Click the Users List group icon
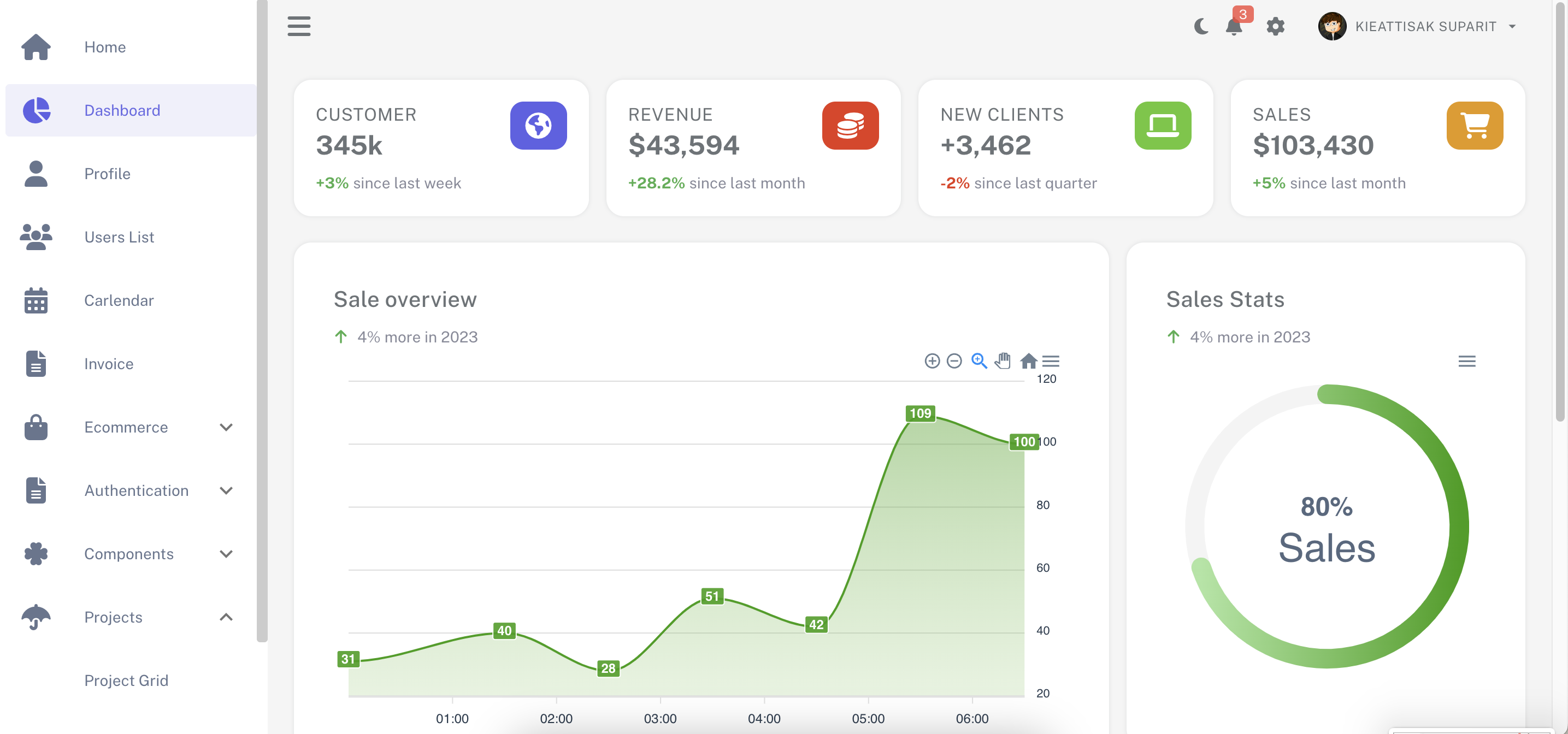The height and width of the screenshot is (734, 1568). pos(36,237)
